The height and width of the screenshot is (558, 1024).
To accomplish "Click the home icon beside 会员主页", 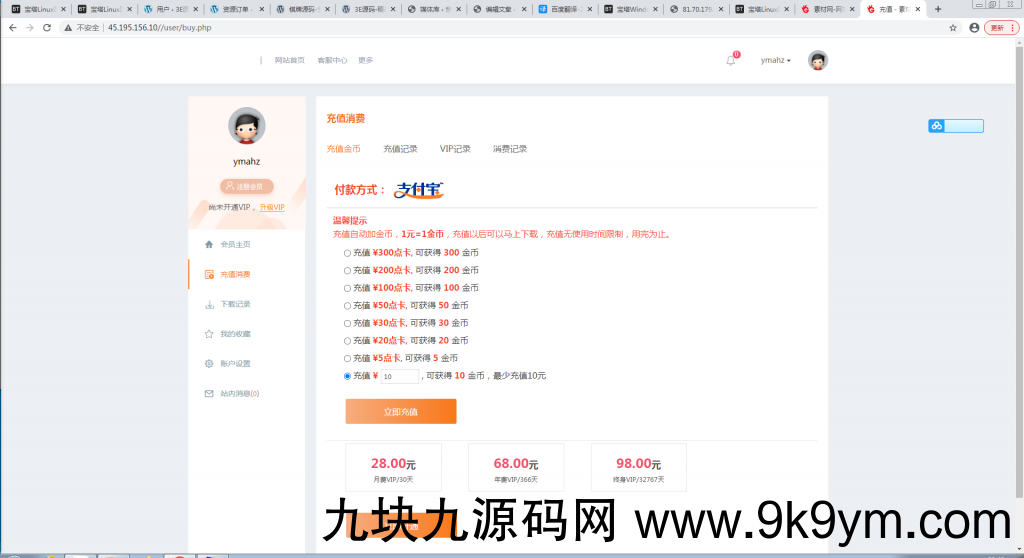I will coord(209,244).
